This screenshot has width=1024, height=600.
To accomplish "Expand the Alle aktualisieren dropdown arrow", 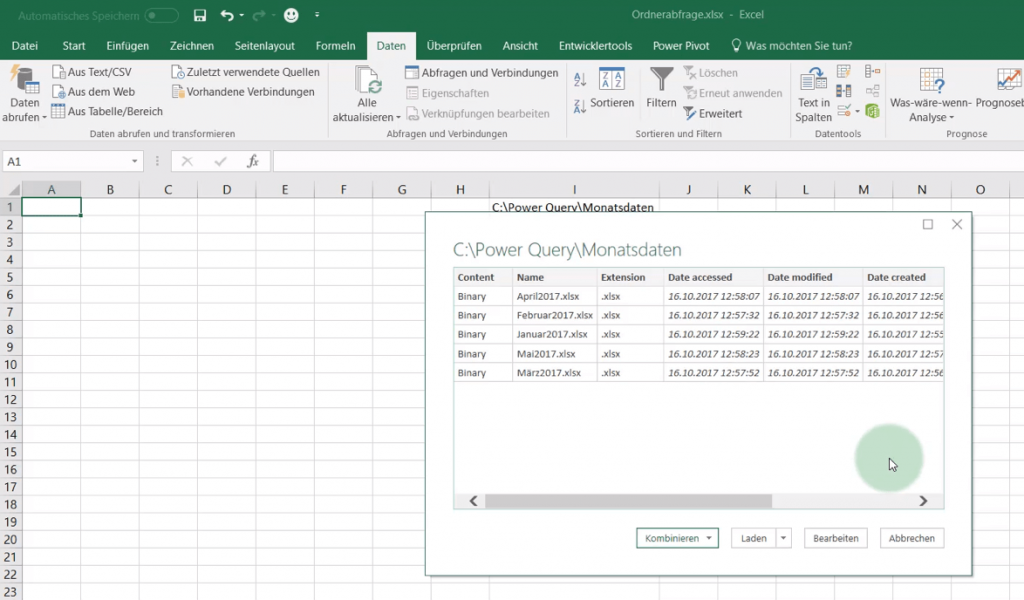I will [398, 118].
